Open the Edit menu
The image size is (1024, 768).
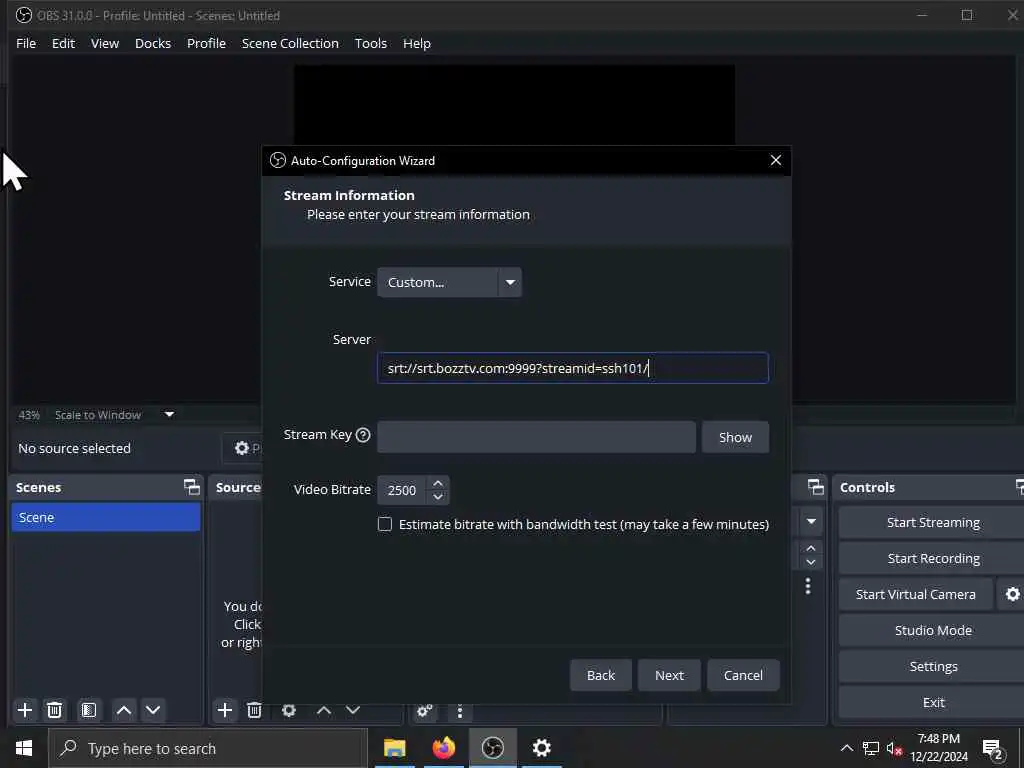63,43
